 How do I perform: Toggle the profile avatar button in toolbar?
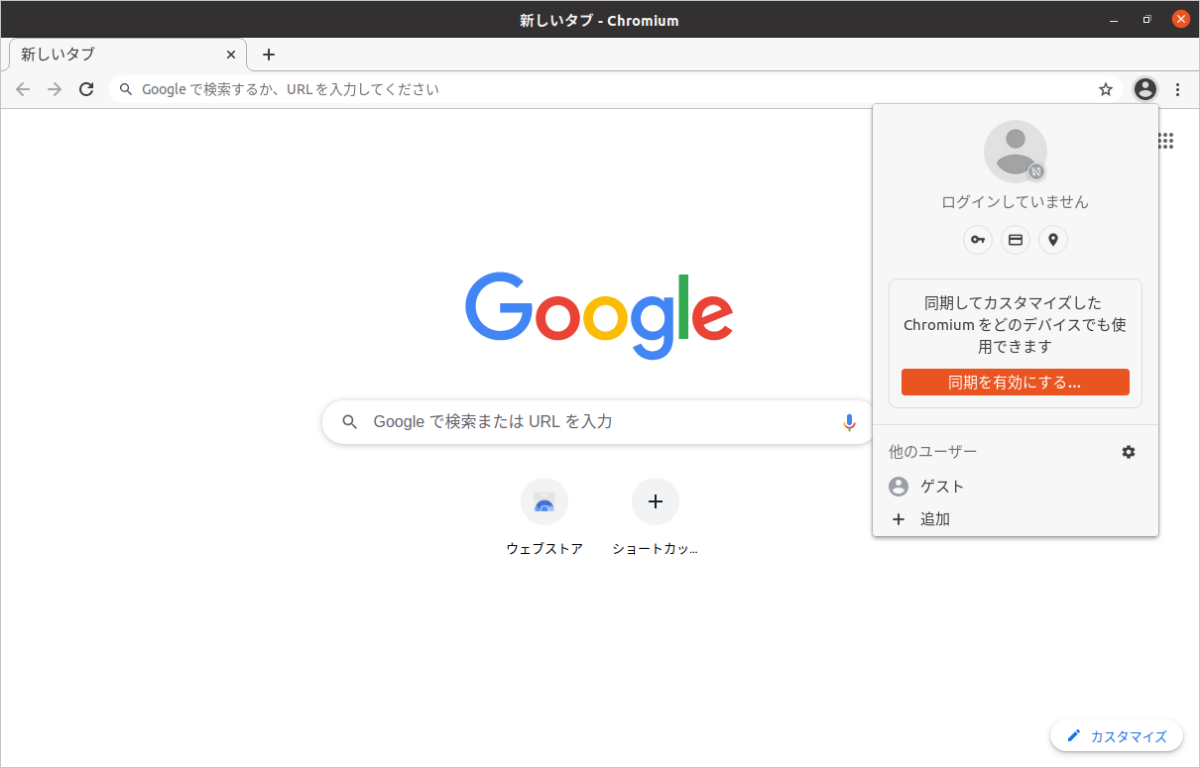[1145, 89]
